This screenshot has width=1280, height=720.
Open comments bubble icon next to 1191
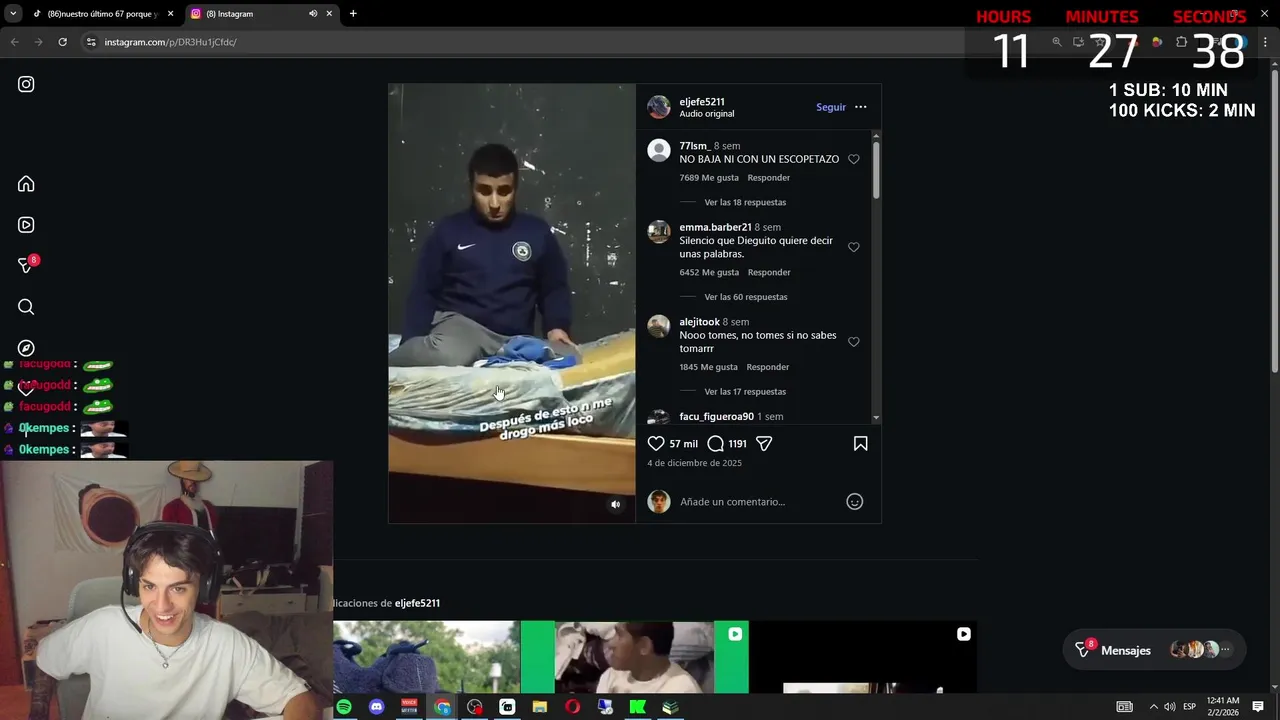715,443
